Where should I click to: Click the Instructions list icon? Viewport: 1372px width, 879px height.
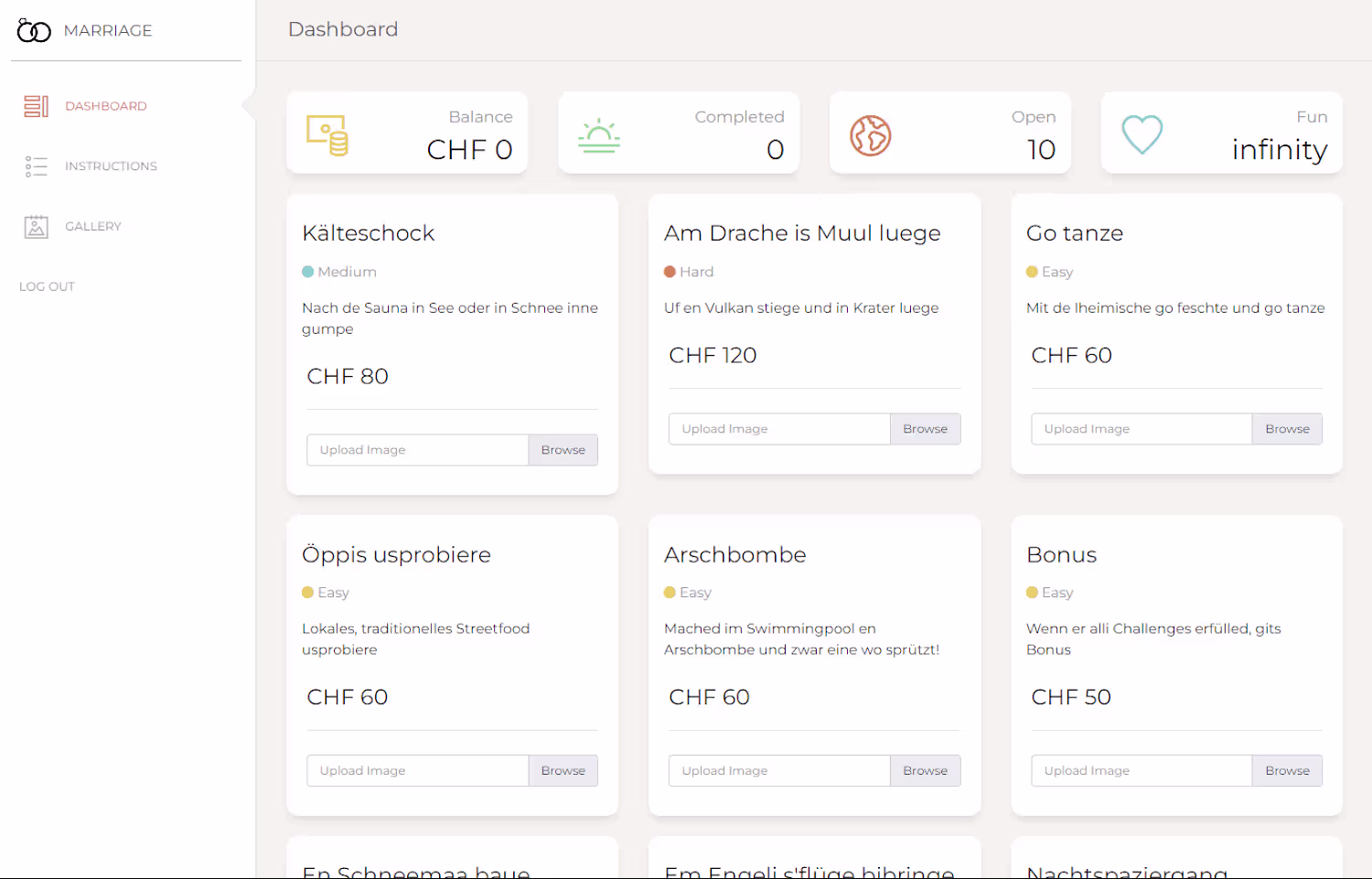pyautogui.click(x=36, y=166)
